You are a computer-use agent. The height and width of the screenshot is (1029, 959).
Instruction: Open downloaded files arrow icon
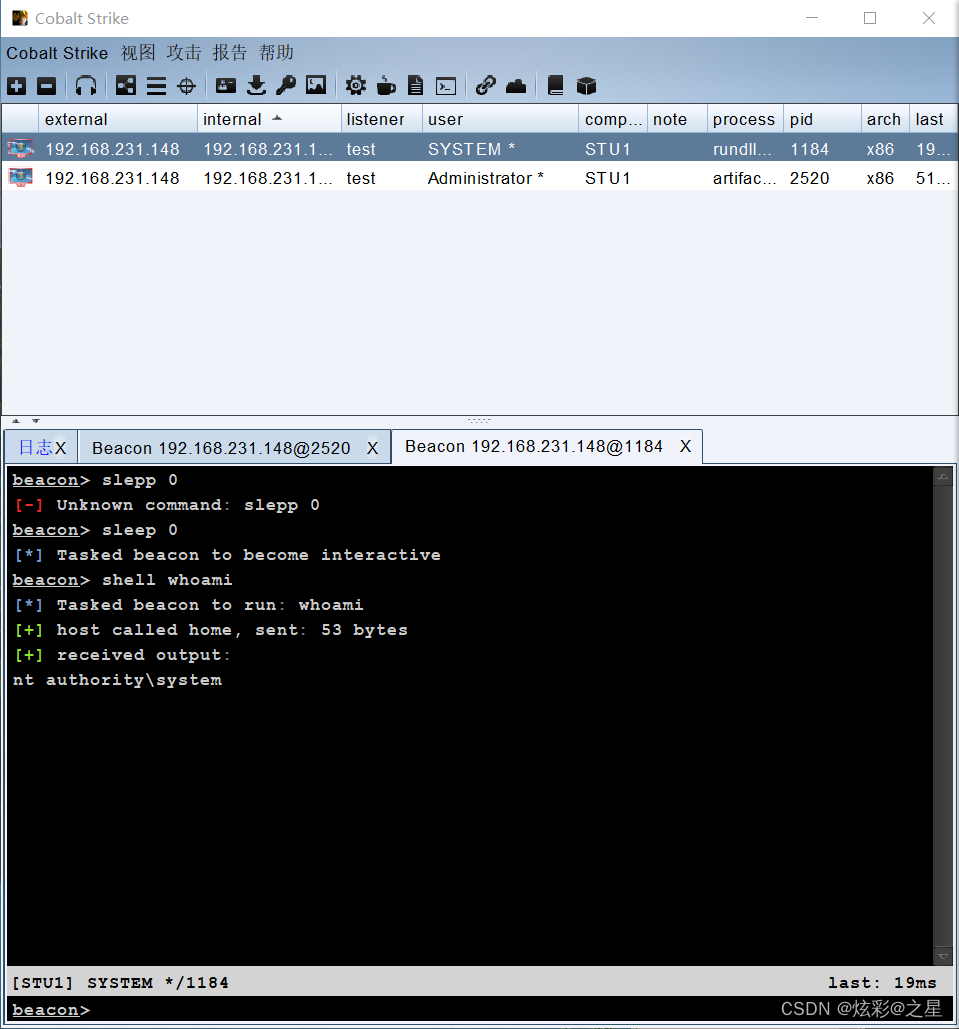point(256,86)
